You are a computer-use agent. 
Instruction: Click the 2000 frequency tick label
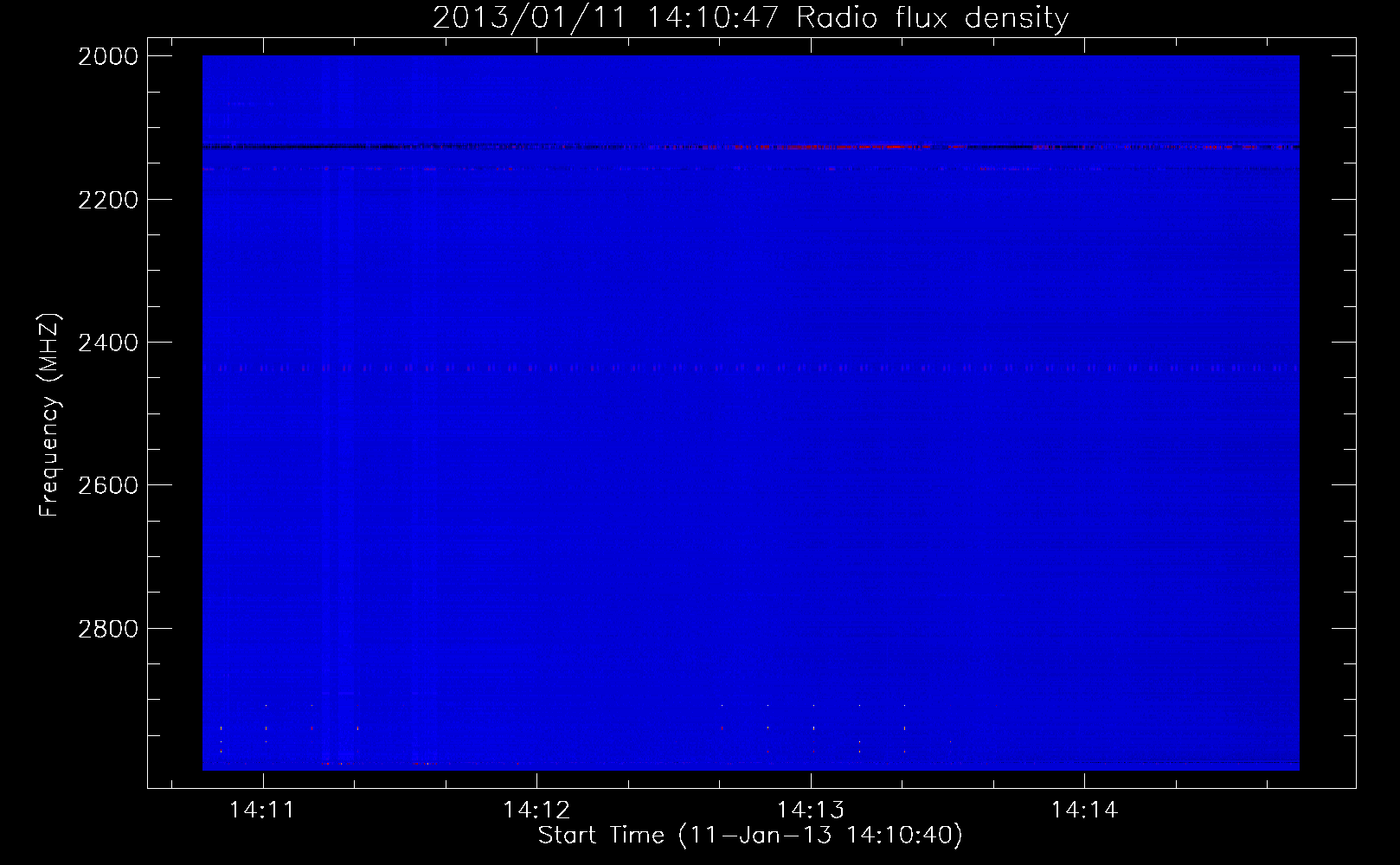108,56
